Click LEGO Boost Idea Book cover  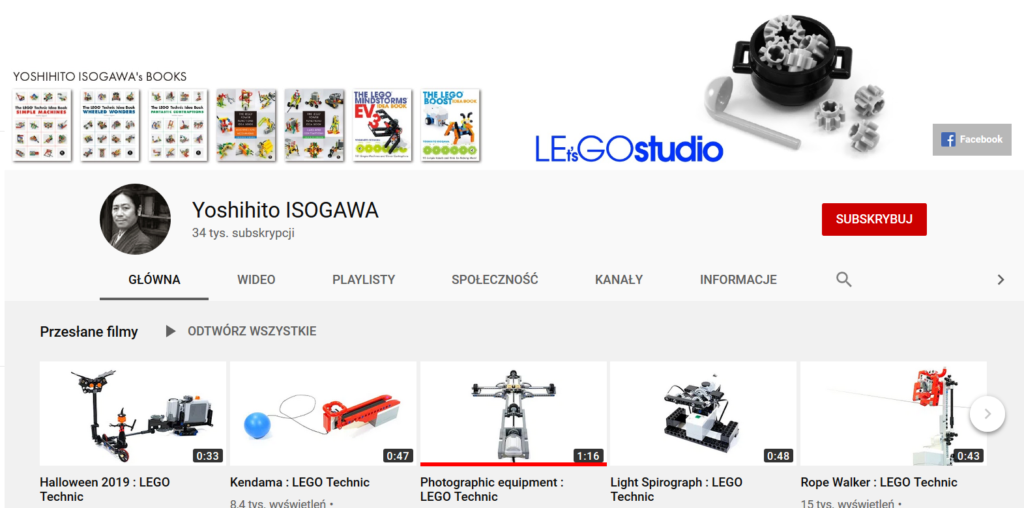coord(450,125)
